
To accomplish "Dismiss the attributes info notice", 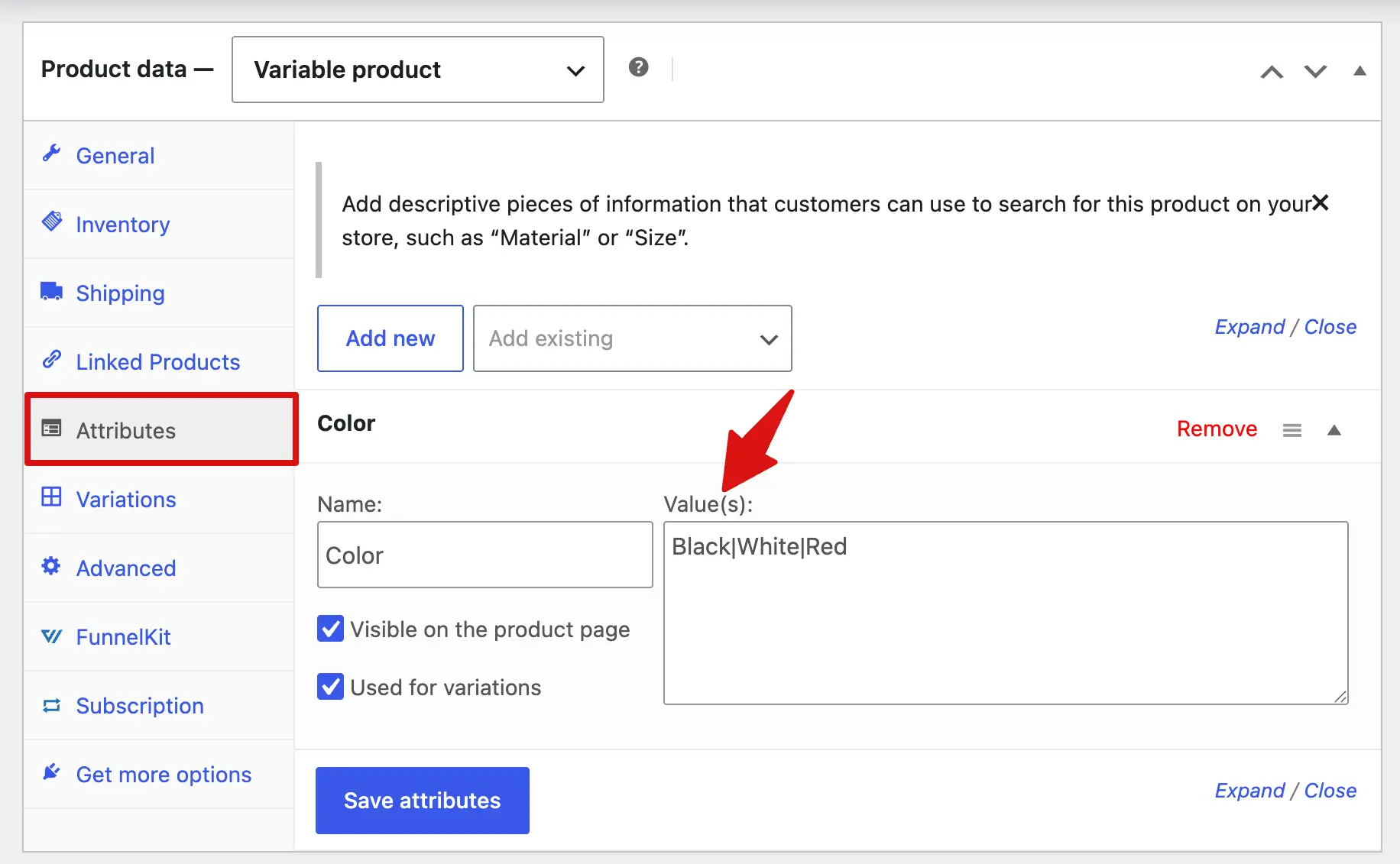I will [x=1321, y=202].
